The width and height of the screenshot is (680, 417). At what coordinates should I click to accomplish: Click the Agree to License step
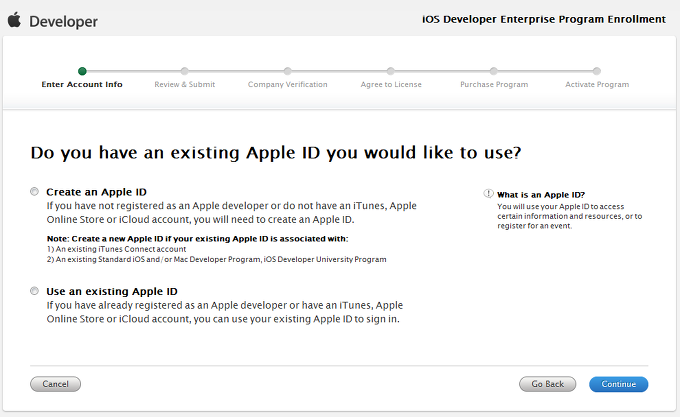tap(391, 84)
